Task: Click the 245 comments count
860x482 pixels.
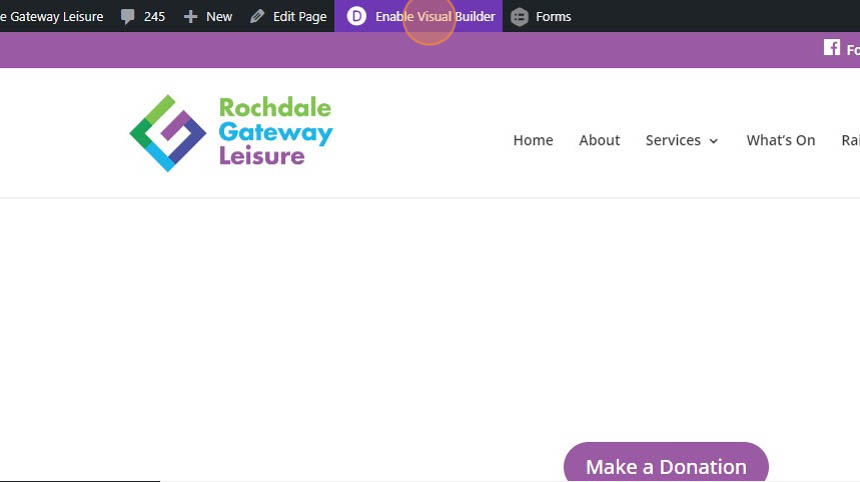Action: tap(154, 16)
